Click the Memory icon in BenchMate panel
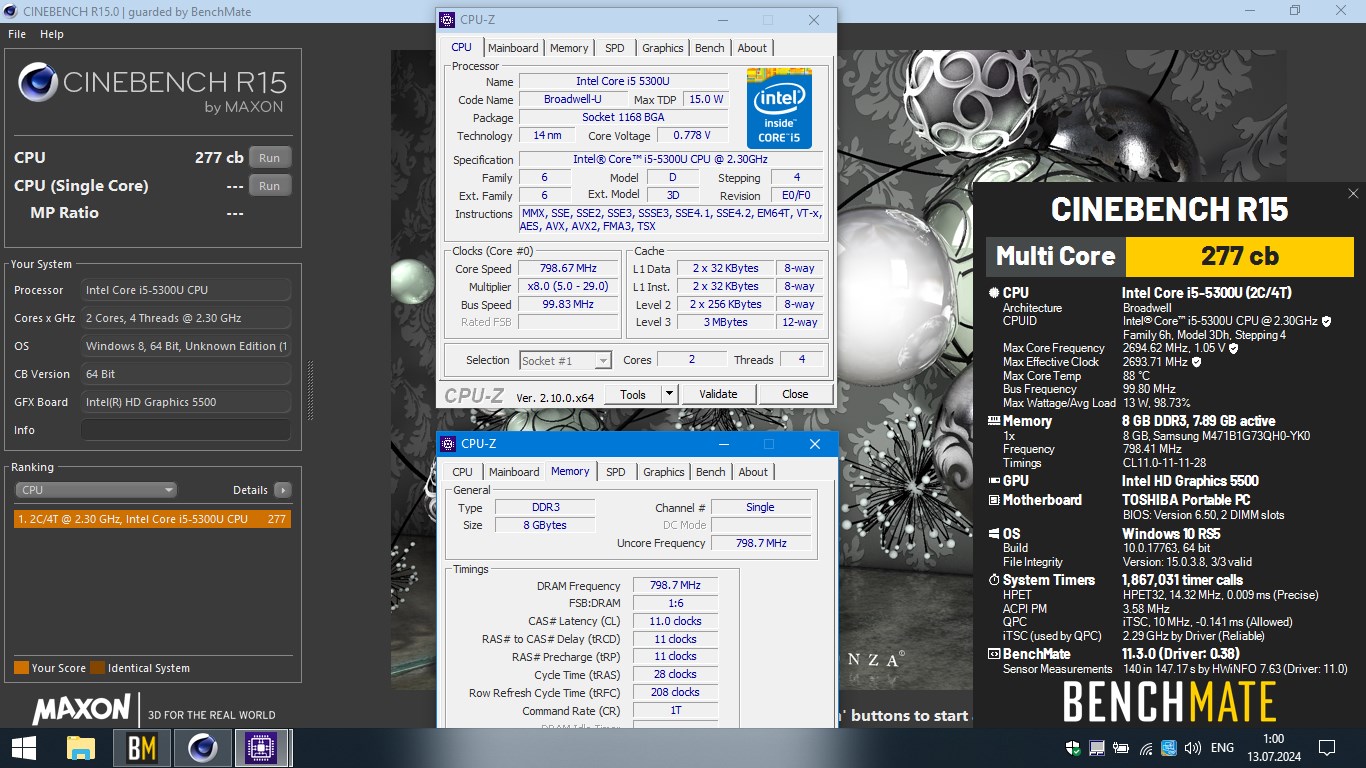 tap(994, 421)
